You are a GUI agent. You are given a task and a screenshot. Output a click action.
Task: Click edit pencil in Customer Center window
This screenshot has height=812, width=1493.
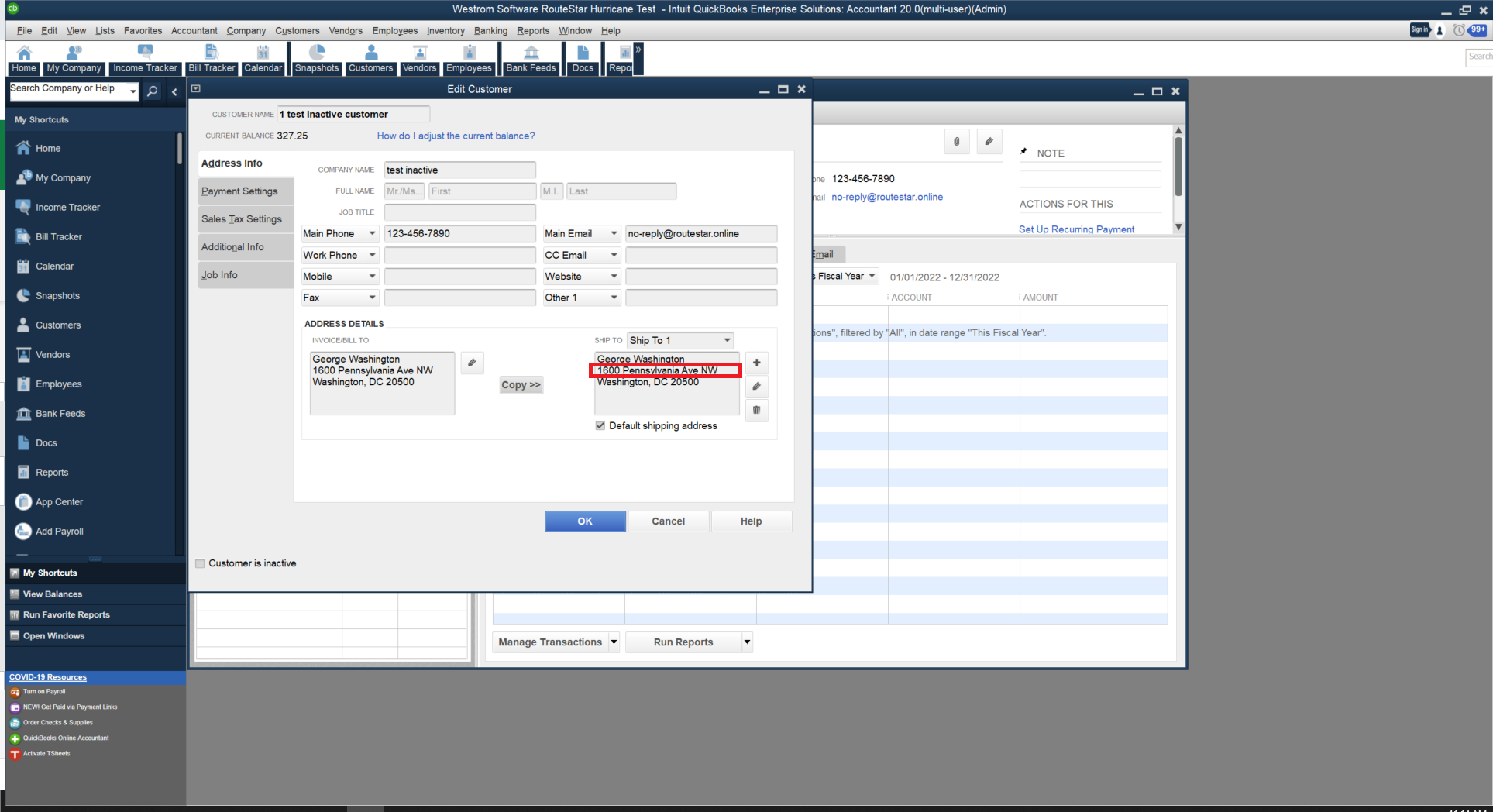[989, 142]
